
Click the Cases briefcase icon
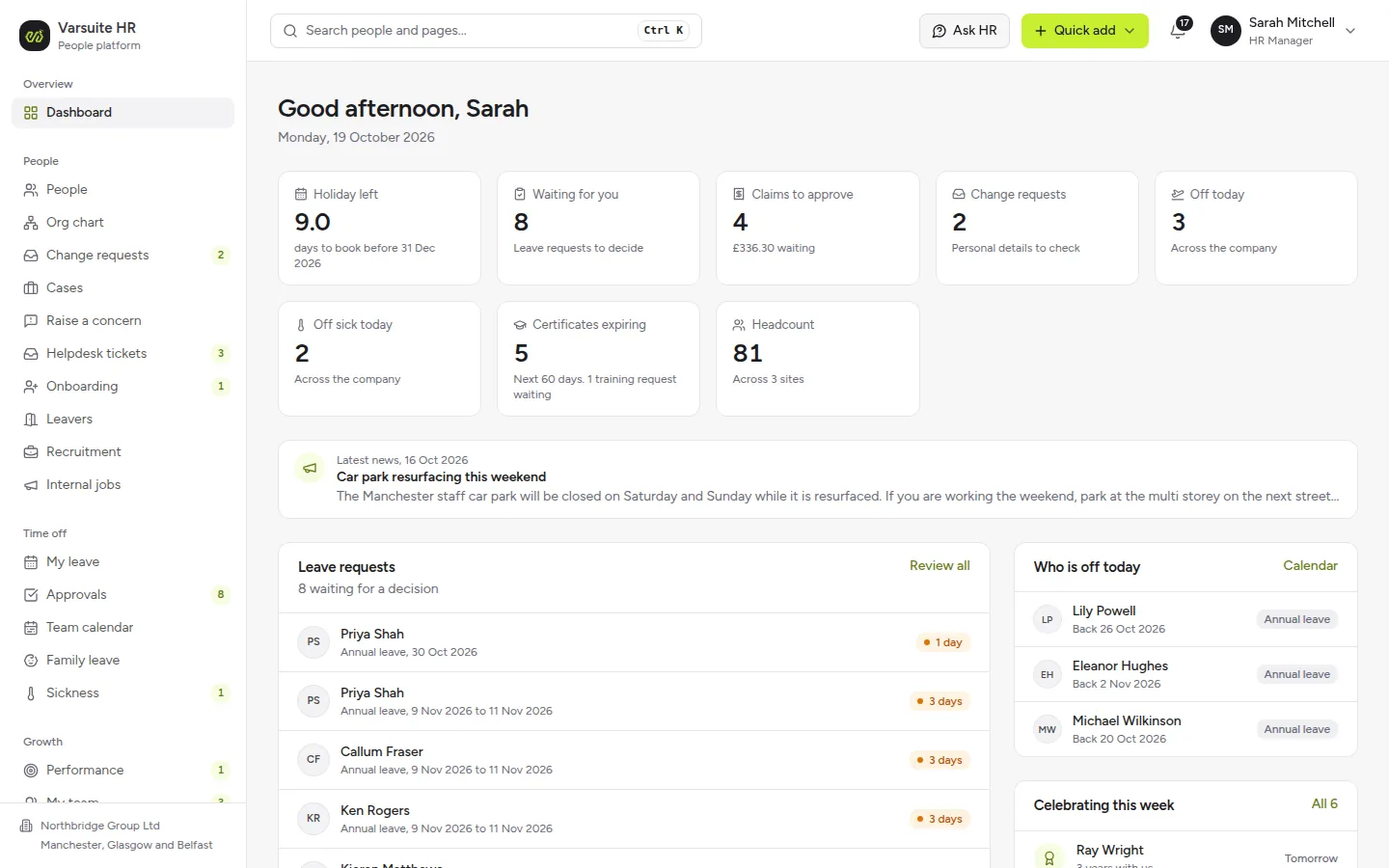click(x=31, y=288)
